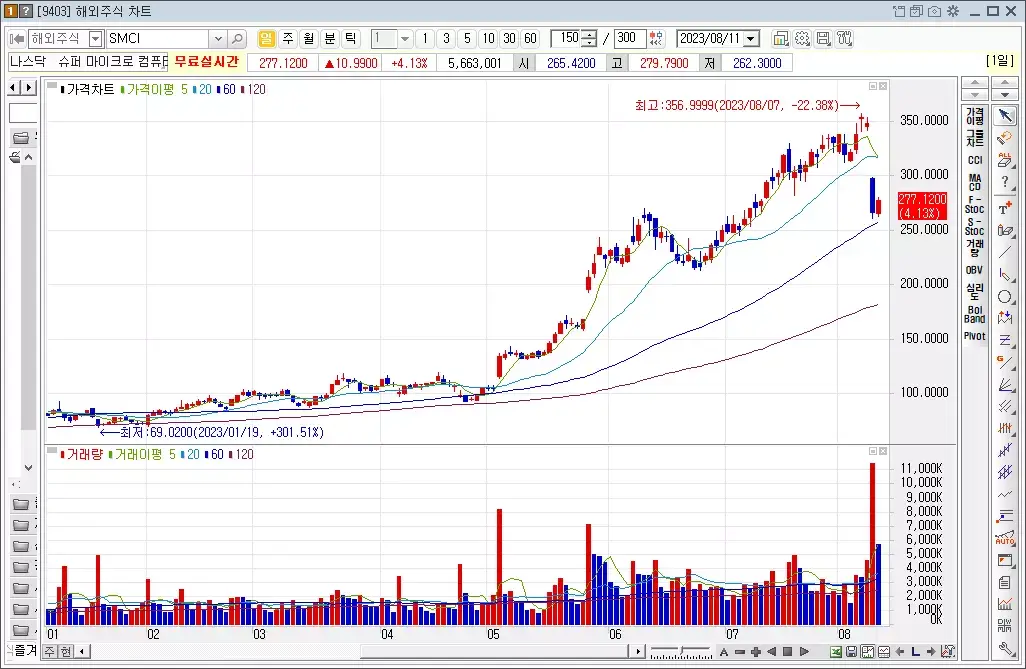Add the Pivot indicator
This screenshot has width=1026, height=669.
[975, 336]
